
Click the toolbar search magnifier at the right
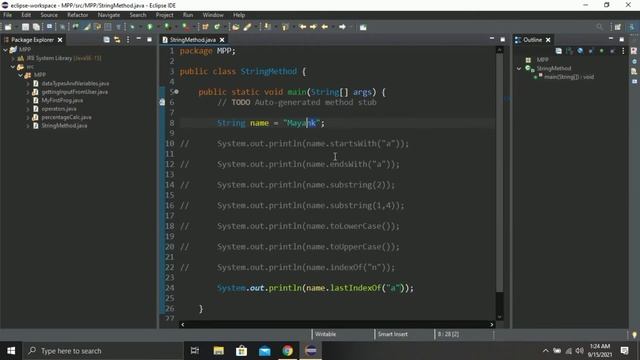coord(599,27)
